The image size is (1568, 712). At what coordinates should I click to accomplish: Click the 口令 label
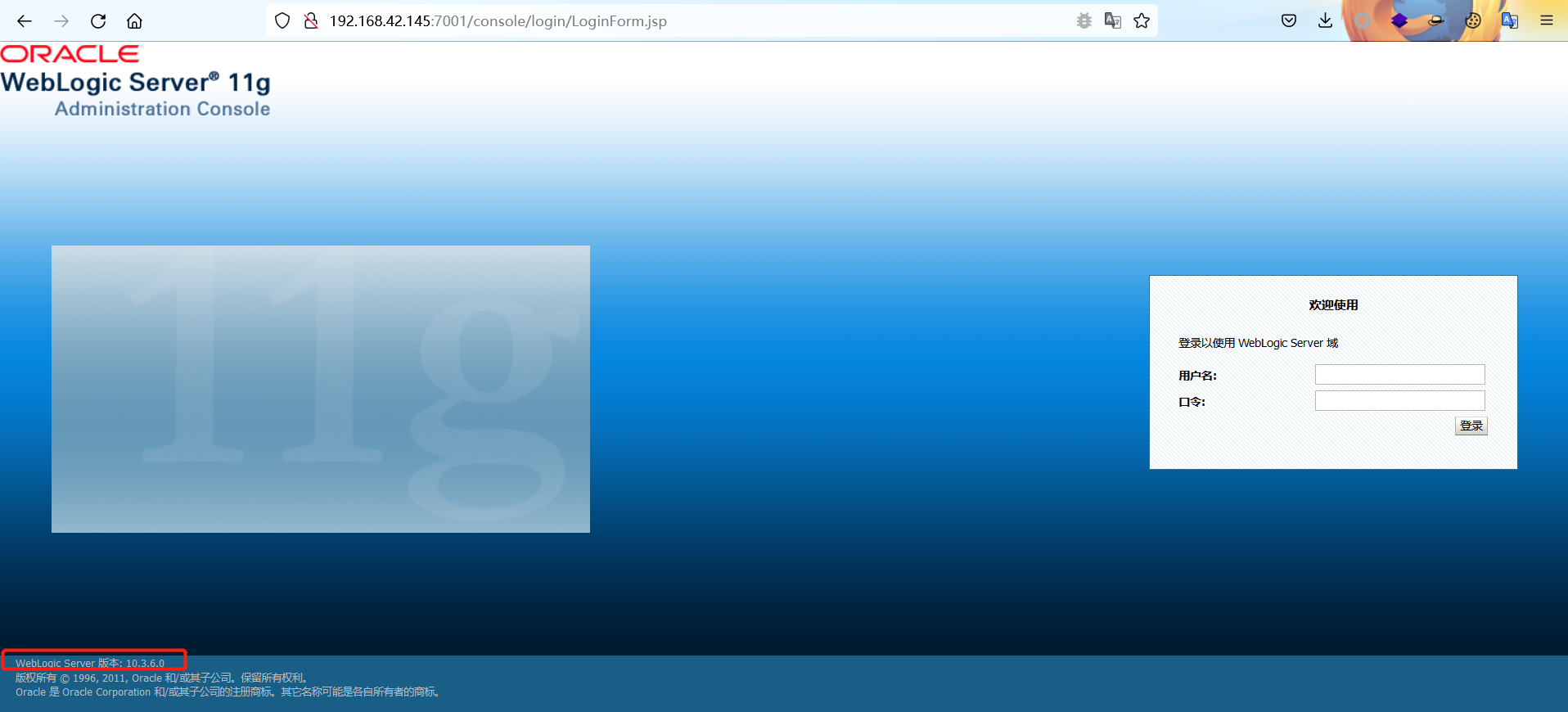pos(1192,402)
